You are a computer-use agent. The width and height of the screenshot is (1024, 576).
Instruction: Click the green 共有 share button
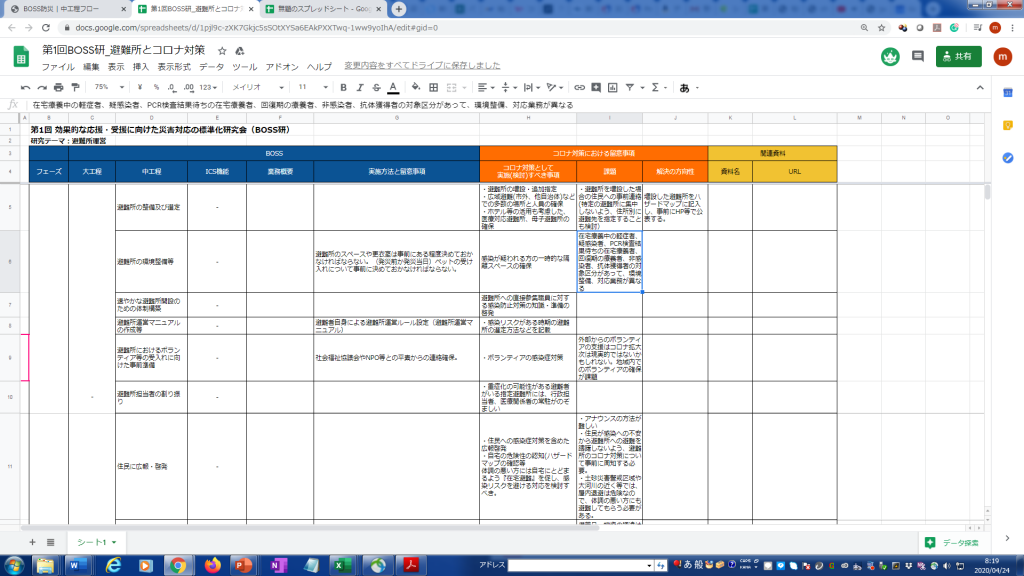(x=958, y=57)
